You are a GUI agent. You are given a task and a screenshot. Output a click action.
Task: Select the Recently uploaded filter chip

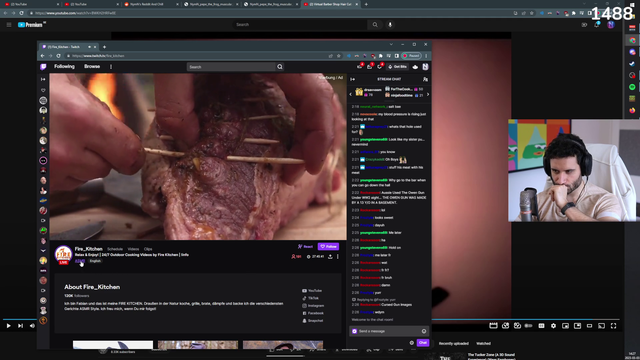[x=453, y=344]
